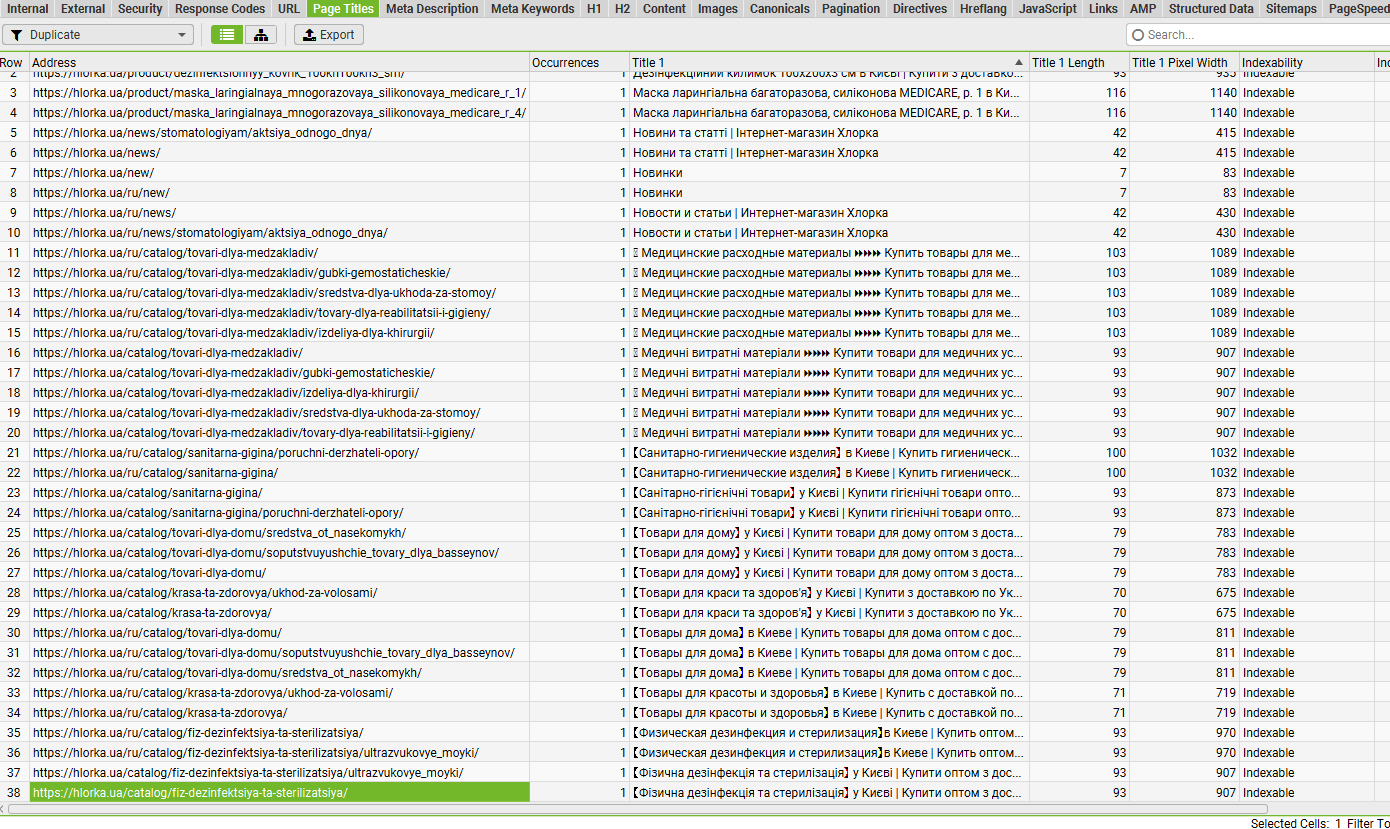Click the search magnifier icon
Viewport: 1390px width, 829px height.
(1138, 35)
